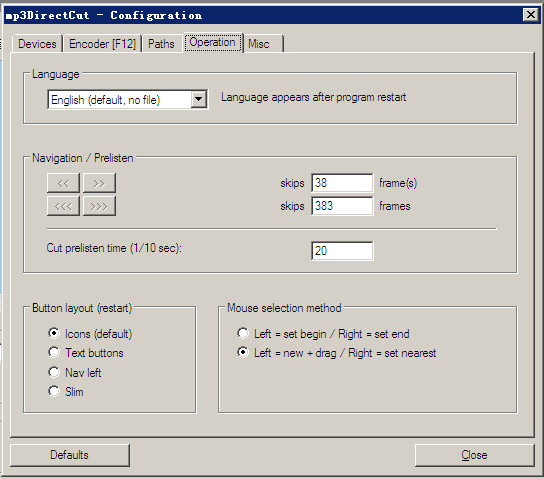
Task: Click the Defaults button
Action: pos(70,455)
